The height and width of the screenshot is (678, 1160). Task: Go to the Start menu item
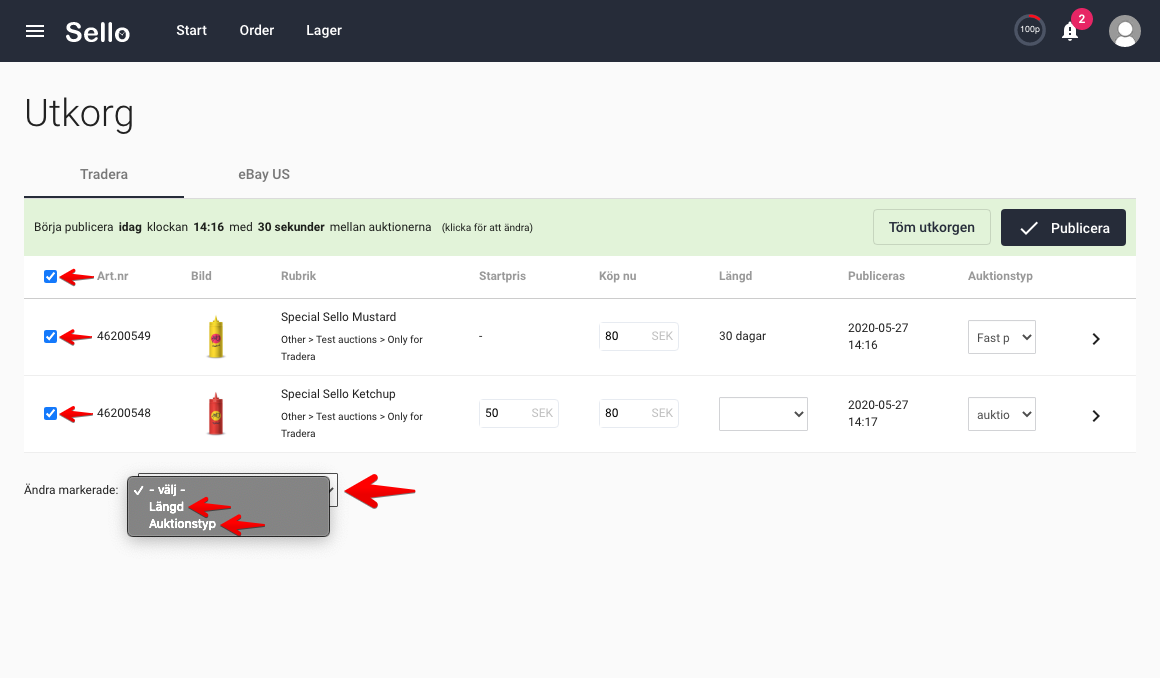(192, 30)
